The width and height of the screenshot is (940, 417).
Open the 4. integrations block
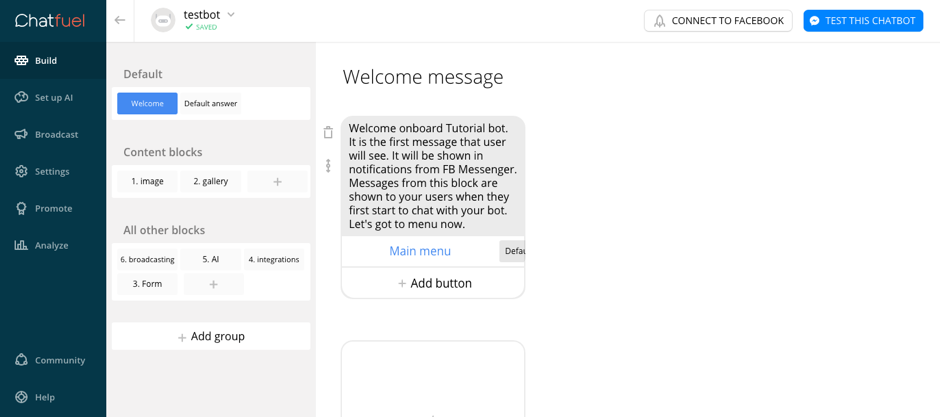pos(274,259)
